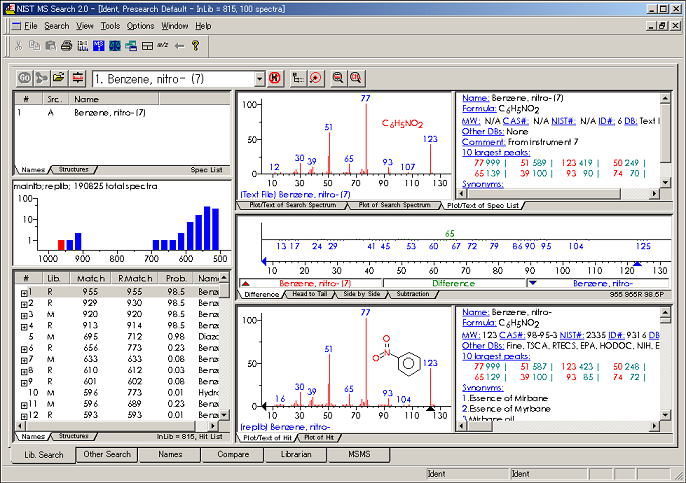686x483 pixels.
Task: Click the tree hierarchy icon
Action: point(298,78)
